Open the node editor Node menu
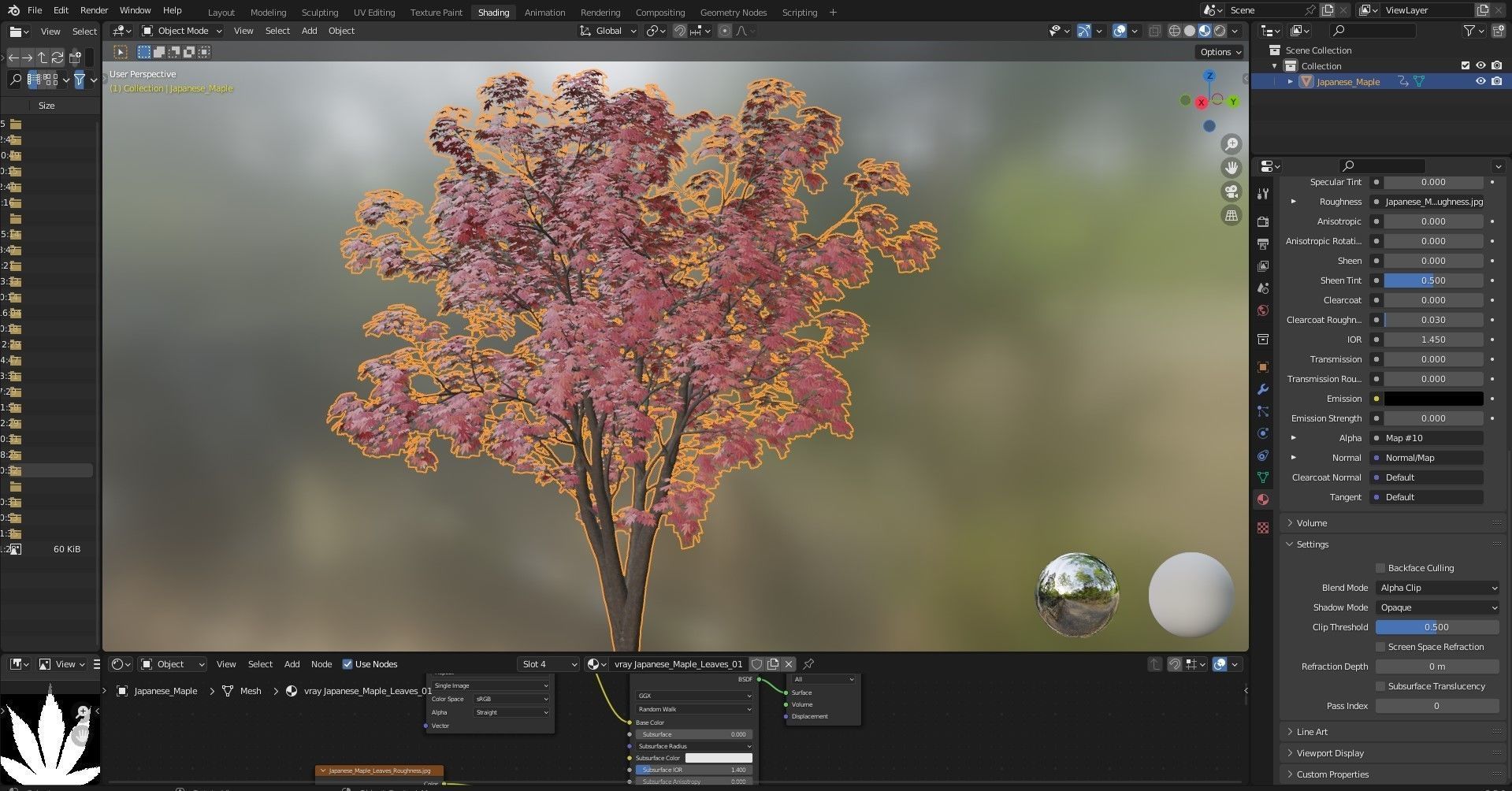 click(x=321, y=664)
